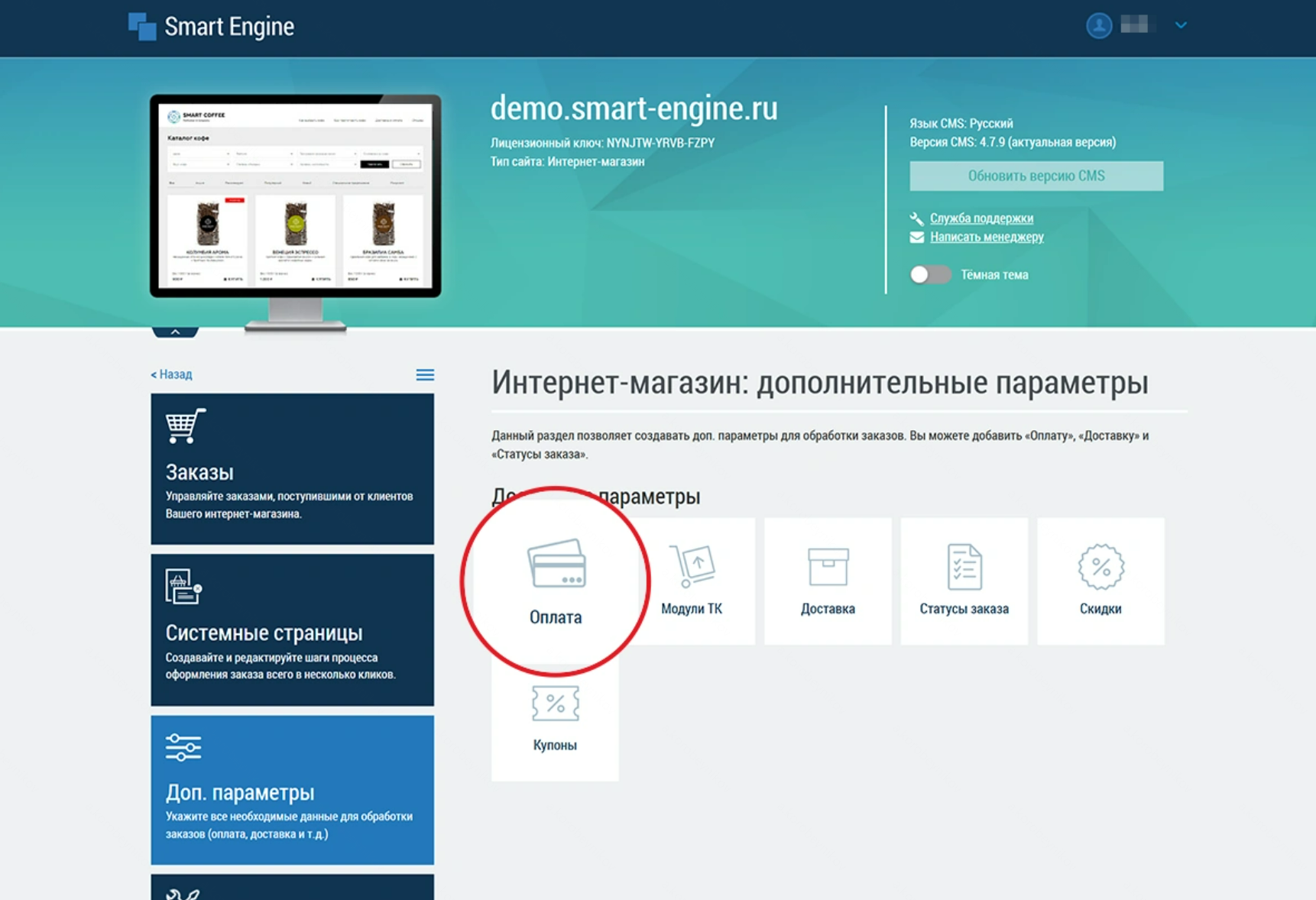This screenshot has height=900, width=1316.
Task: Open the sidebar hamburger menu
Action: pyautogui.click(x=425, y=374)
